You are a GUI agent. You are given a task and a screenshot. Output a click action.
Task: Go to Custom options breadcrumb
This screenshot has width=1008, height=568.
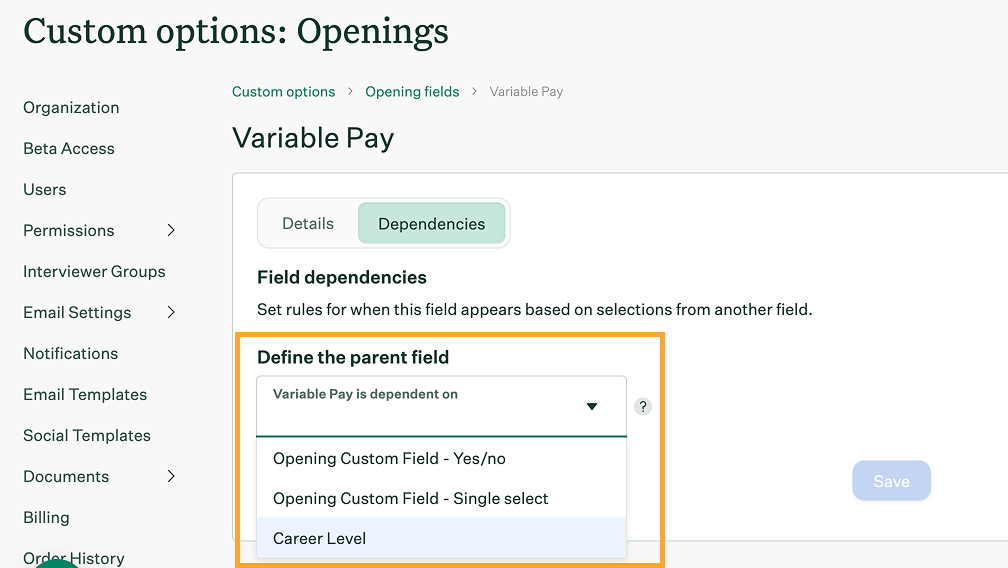click(x=283, y=92)
